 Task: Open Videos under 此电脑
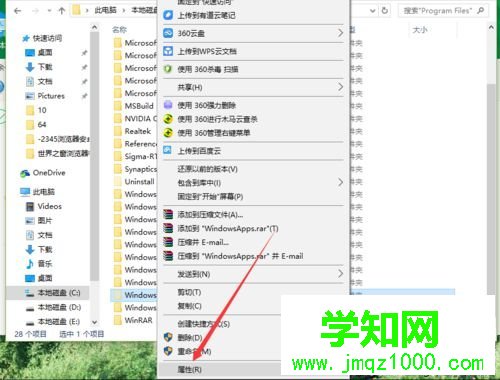(49, 206)
